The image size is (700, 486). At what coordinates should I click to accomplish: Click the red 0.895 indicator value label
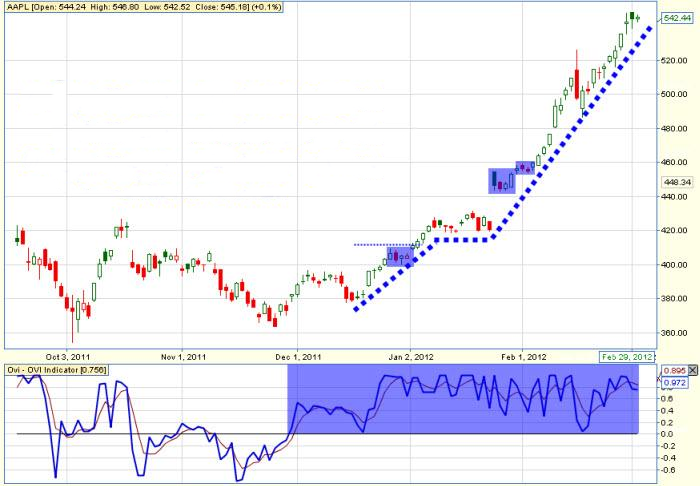tap(674, 371)
